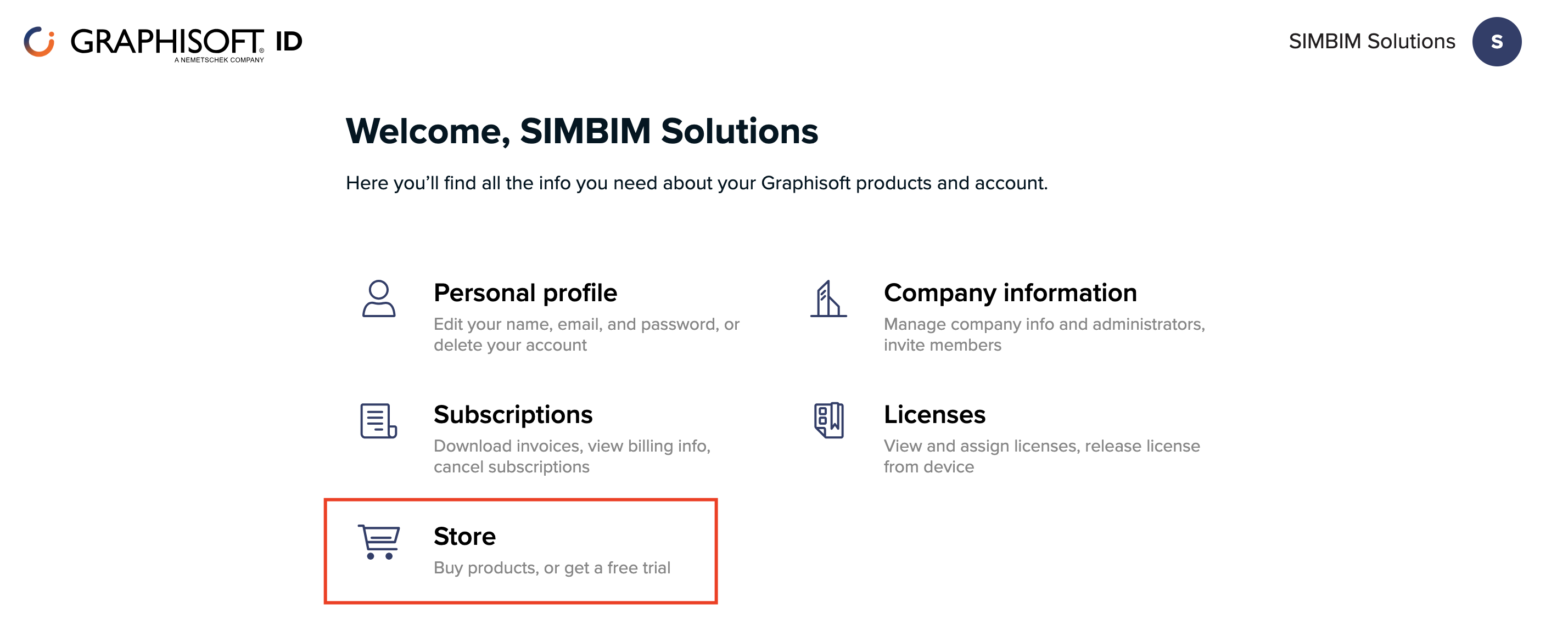Click the "Welcome, SIMBIM Solutions" heading
This screenshot has height=631, width=1568.
(x=581, y=131)
